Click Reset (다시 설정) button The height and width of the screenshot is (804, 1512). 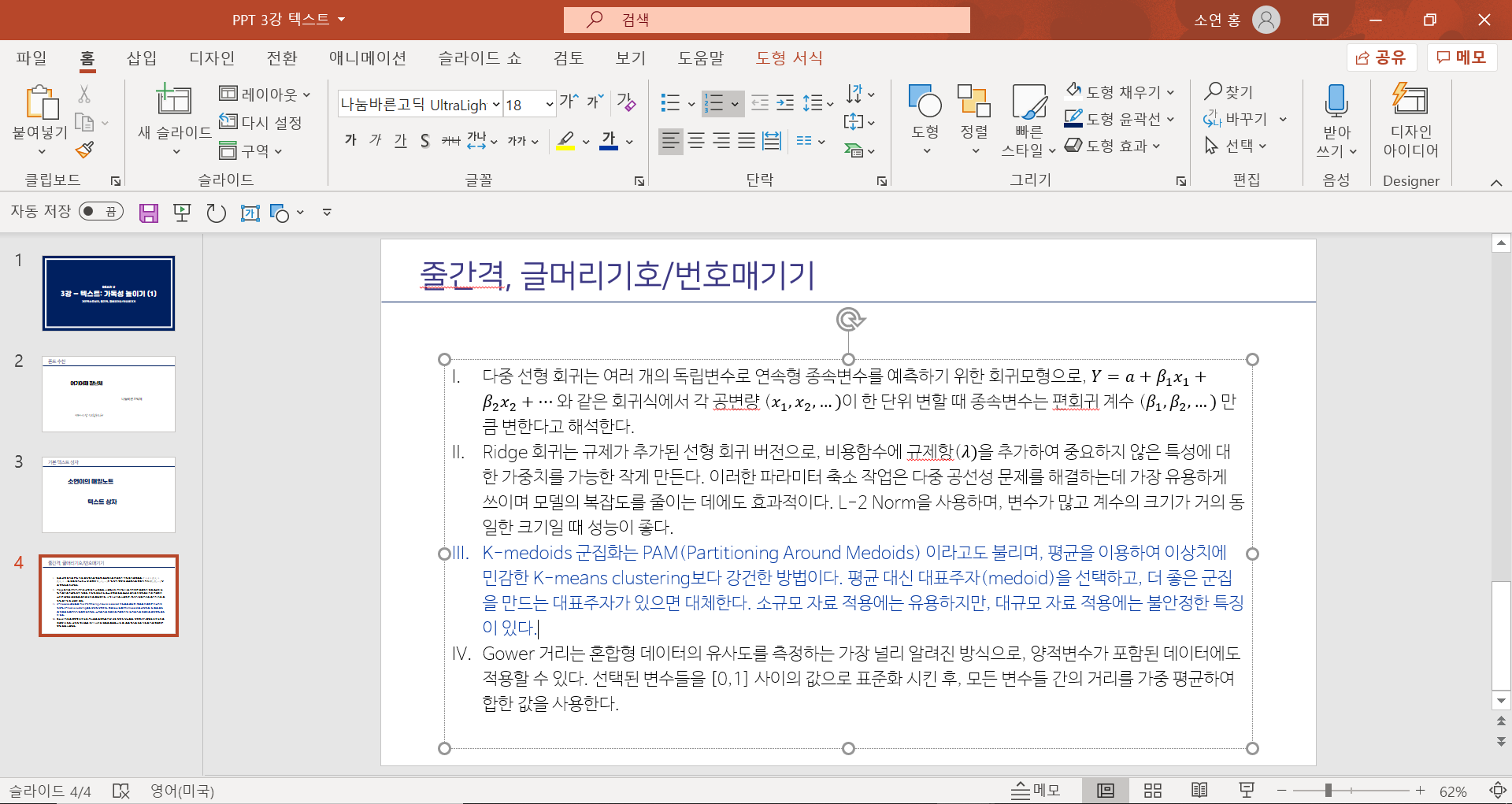(x=261, y=122)
